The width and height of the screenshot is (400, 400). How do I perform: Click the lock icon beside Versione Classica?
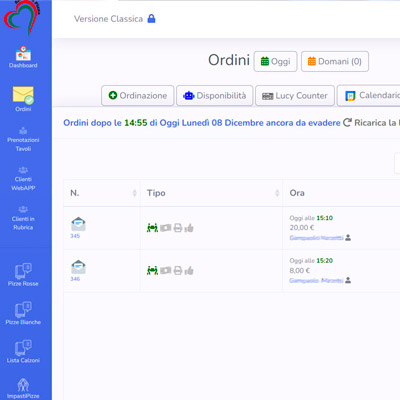(x=151, y=19)
